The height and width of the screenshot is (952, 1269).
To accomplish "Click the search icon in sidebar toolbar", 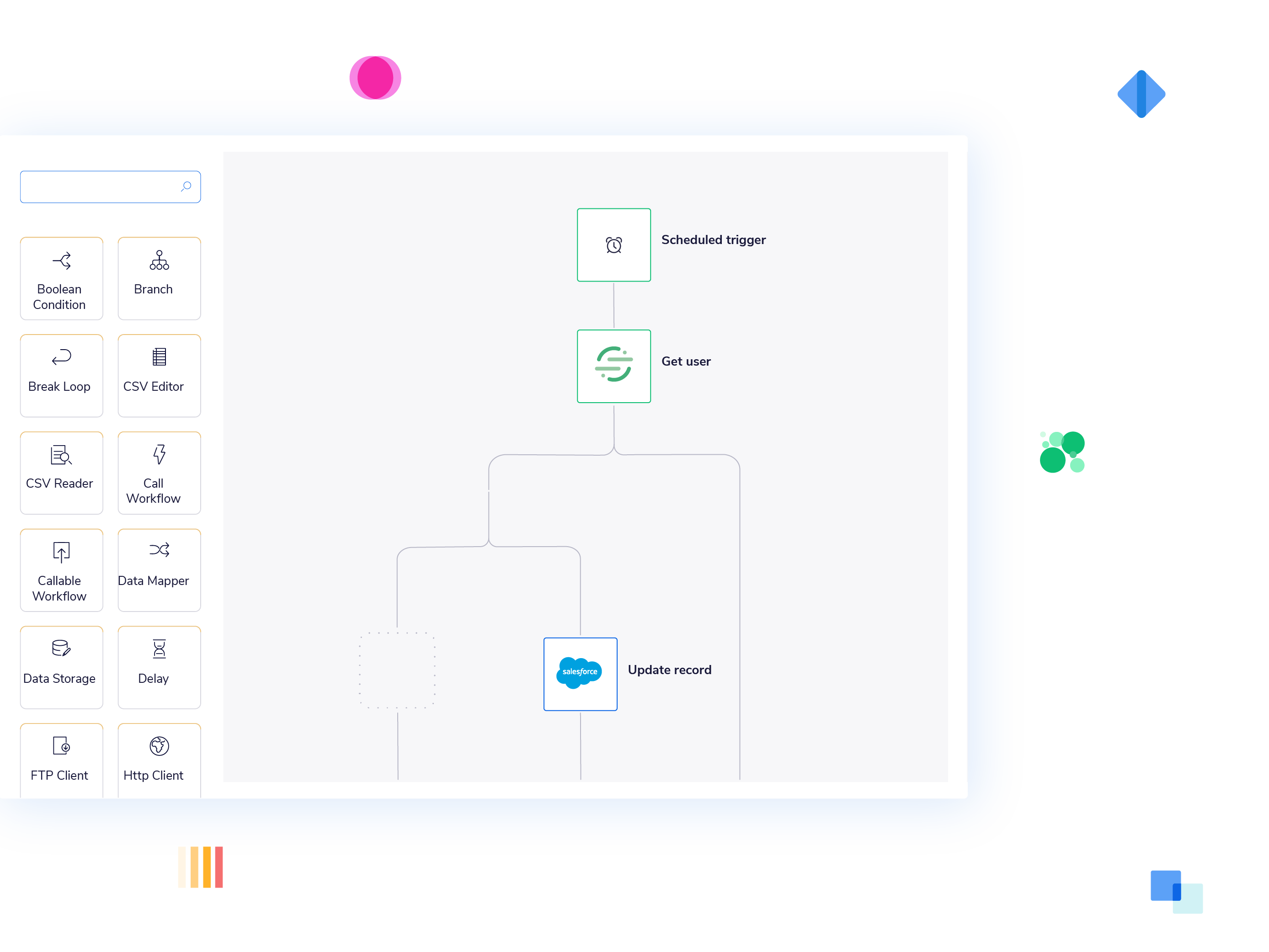I will pyautogui.click(x=185, y=187).
